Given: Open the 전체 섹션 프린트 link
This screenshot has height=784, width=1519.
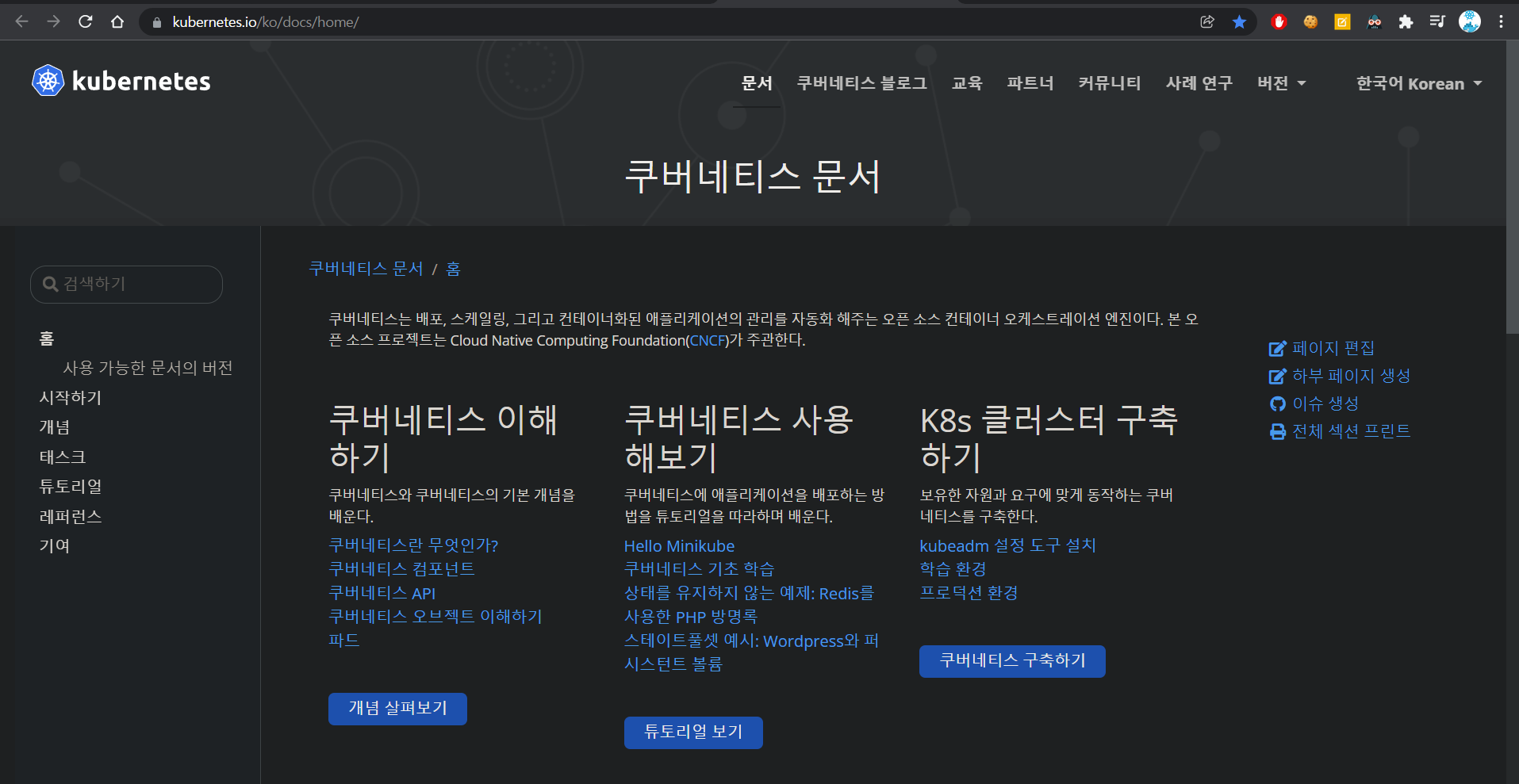Looking at the screenshot, I should [x=1352, y=432].
